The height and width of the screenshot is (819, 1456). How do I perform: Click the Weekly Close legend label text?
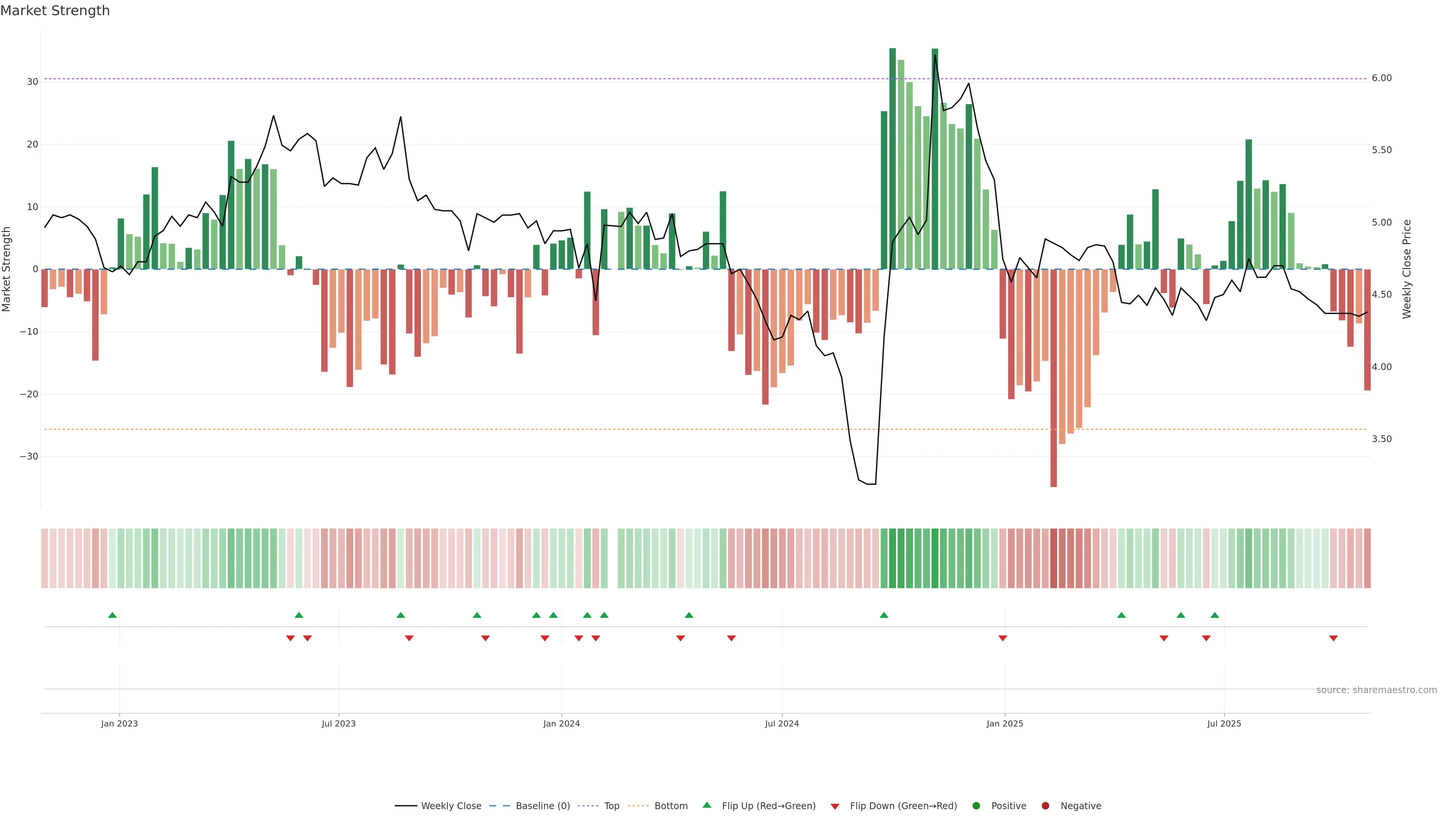(451, 806)
